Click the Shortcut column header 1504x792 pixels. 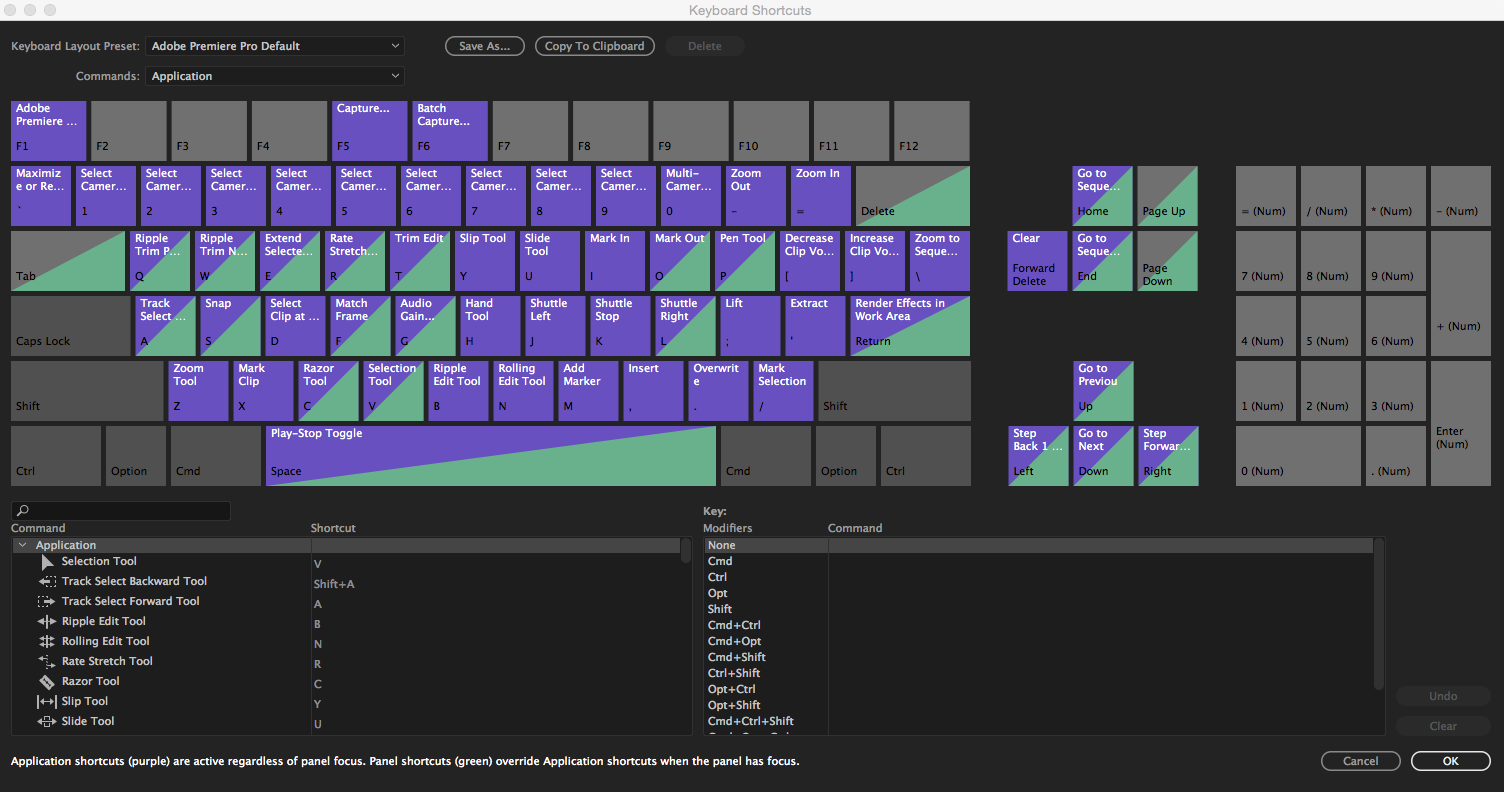click(x=333, y=528)
